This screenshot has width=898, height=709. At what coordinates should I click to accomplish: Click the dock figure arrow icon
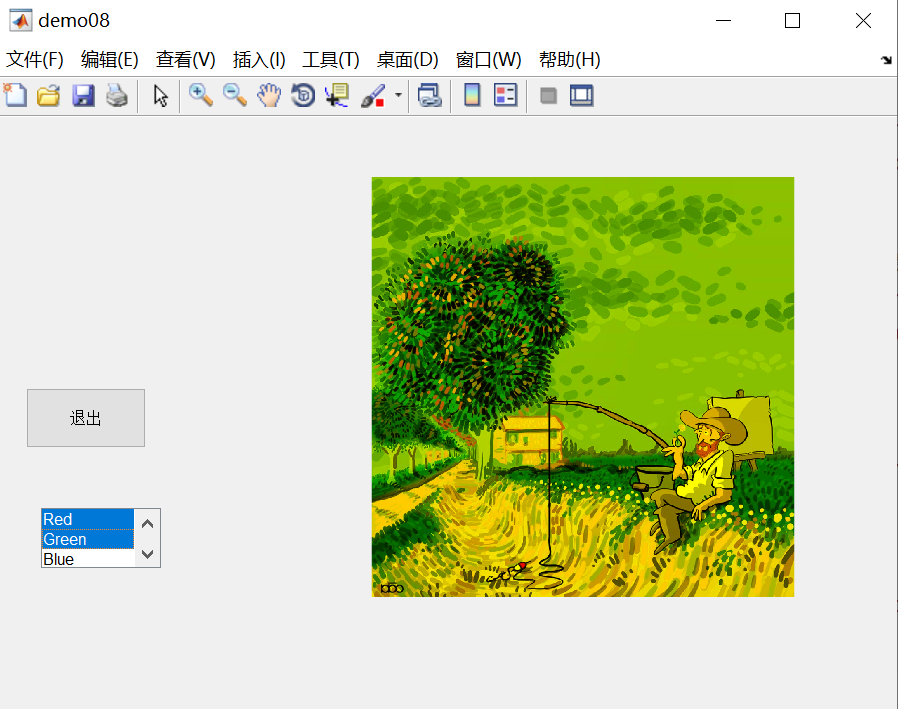tap(887, 60)
